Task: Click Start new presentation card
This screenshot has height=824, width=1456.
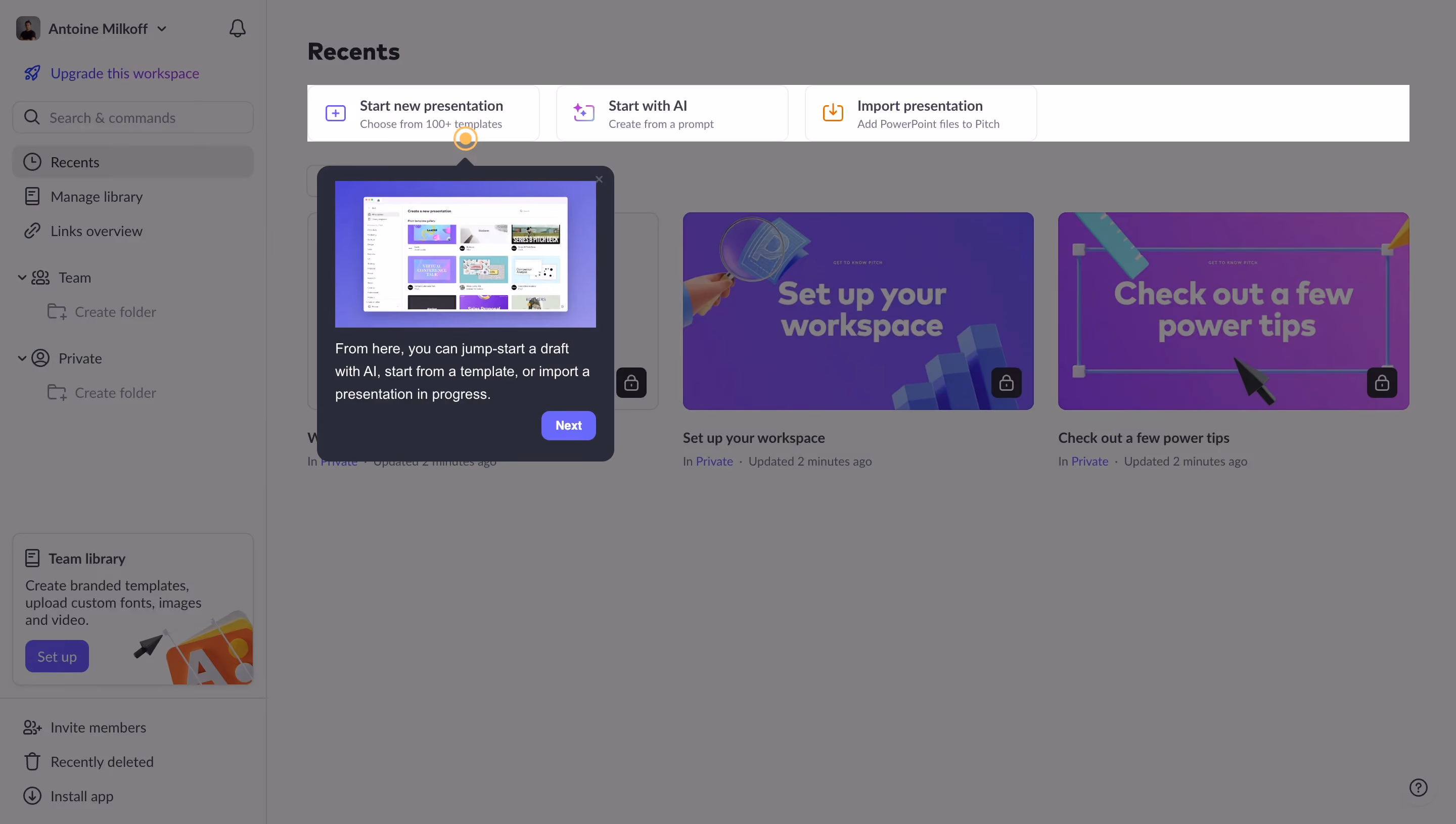Action: pos(423,113)
